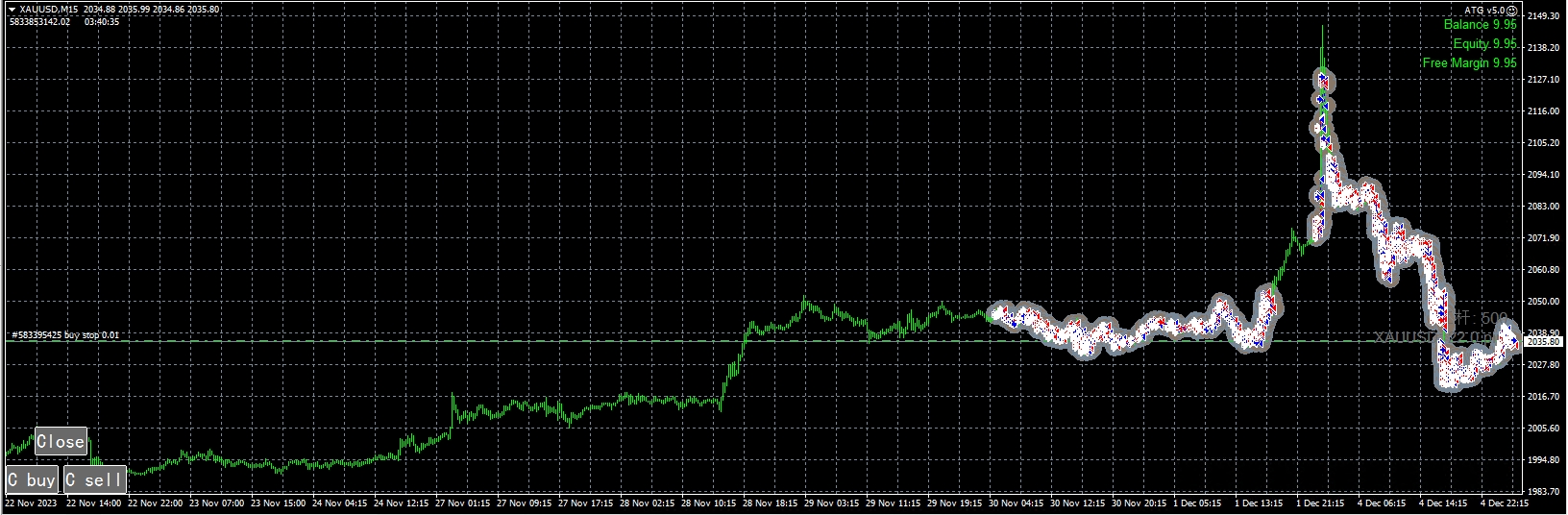Open the XAUUSD,M15 one-click trading triangle
The height and width of the screenshot is (515, 1568).
(x=12, y=10)
